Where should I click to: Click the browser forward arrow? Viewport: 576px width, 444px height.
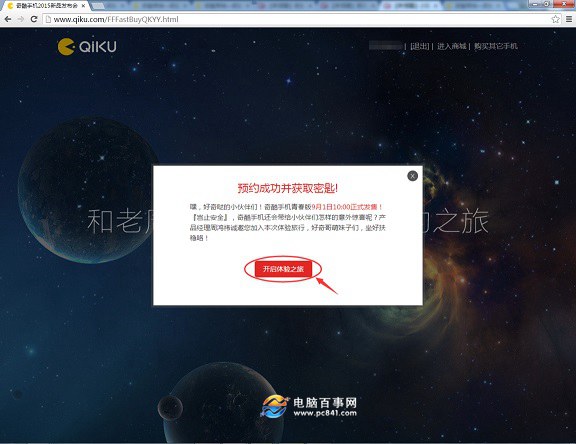click(21, 19)
